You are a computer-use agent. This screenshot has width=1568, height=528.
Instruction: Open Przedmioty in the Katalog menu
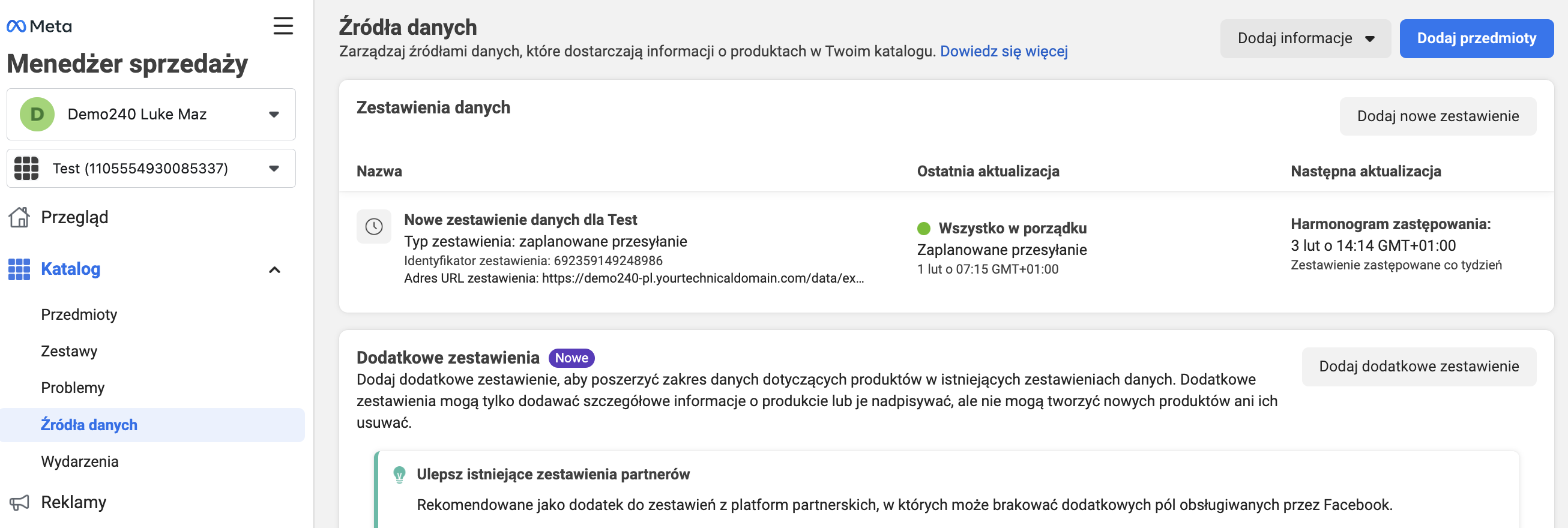coord(79,314)
